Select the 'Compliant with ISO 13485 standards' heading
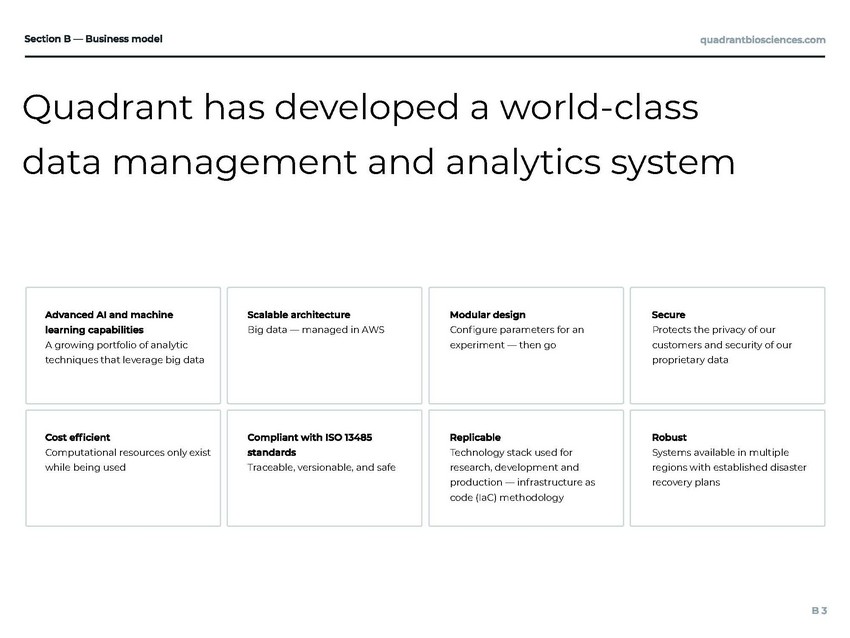This screenshot has height=638, width=850. click(309, 444)
